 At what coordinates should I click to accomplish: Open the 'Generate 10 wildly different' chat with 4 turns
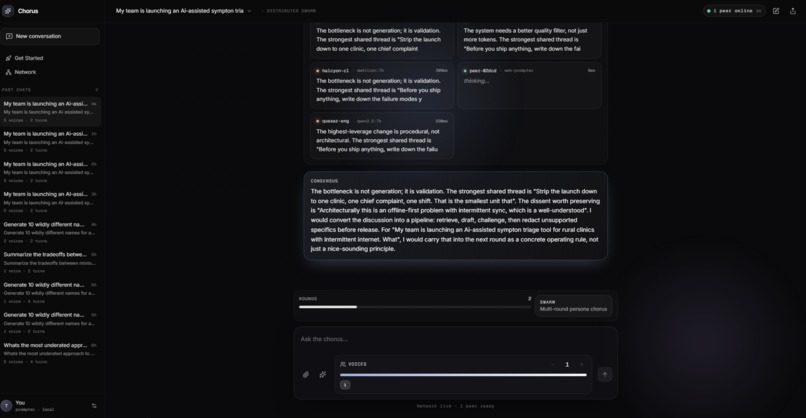point(50,293)
